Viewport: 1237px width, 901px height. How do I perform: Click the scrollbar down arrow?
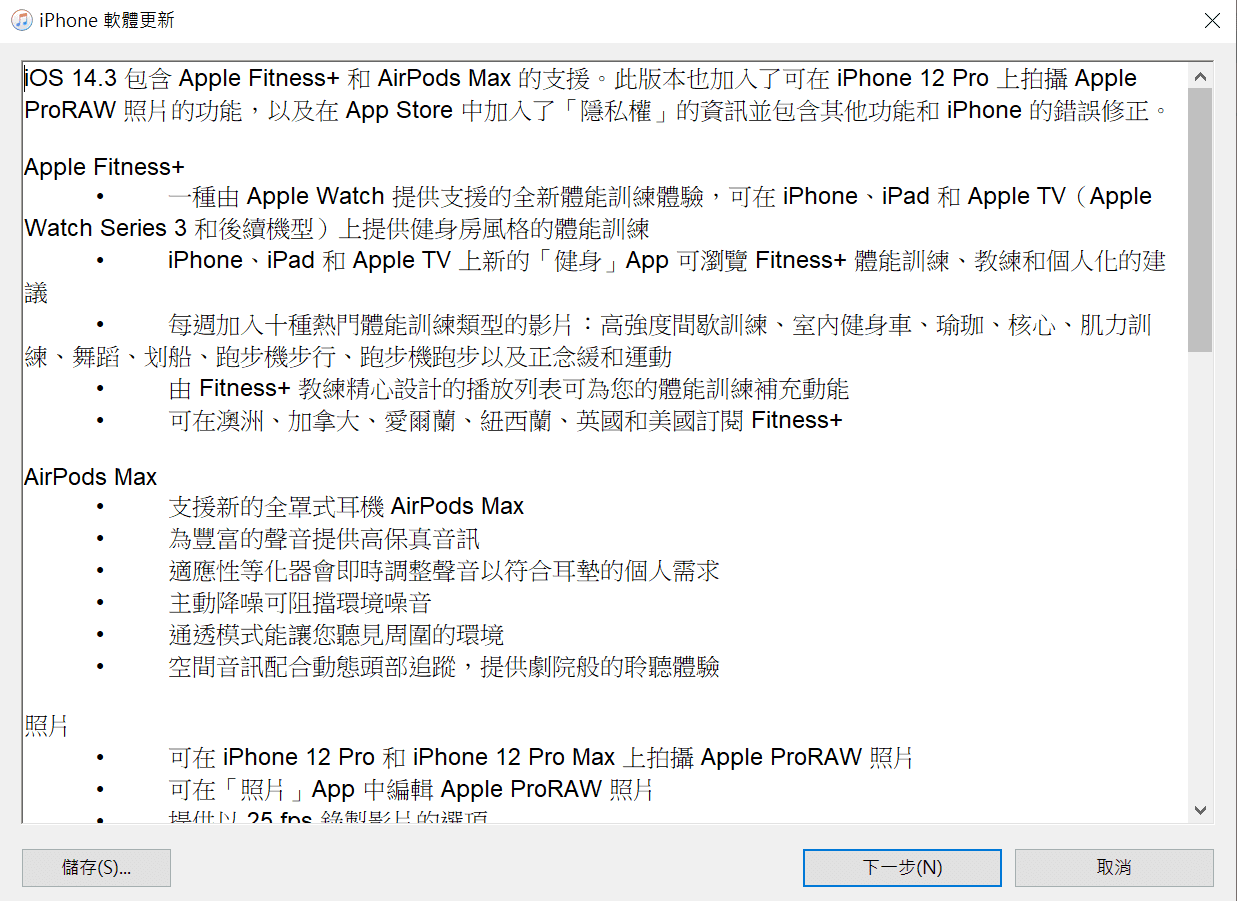(1200, 811)
